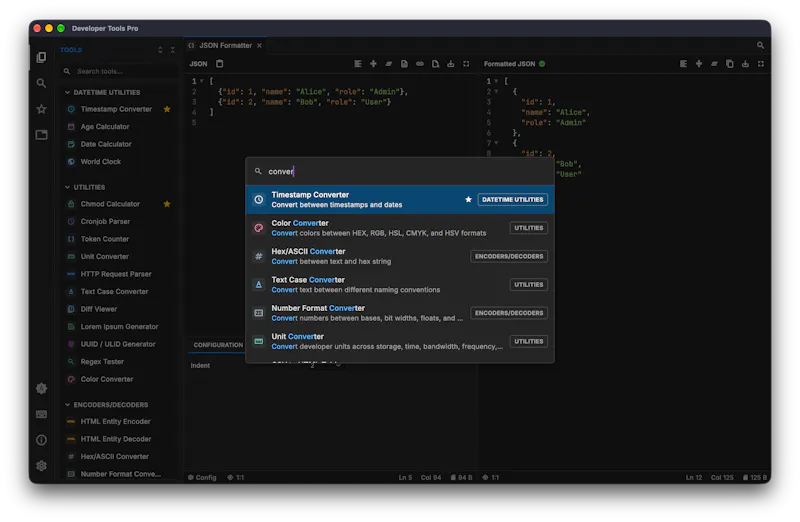Fold line 1 in Formatted JSON editor
Viewport: 800px width, 522px height.
[496, 81]
